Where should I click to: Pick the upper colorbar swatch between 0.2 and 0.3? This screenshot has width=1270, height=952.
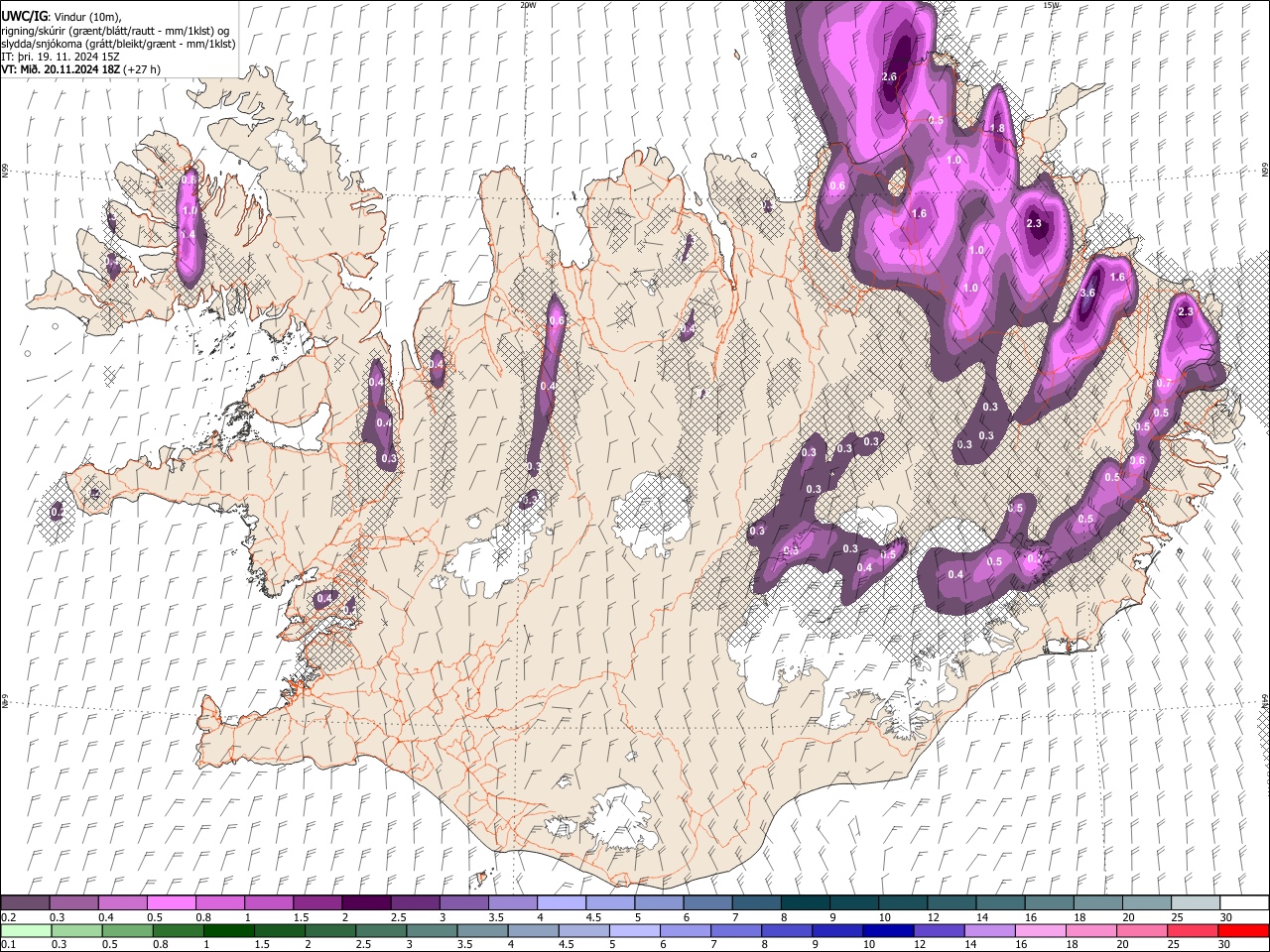pyautogui.click(x=25, y=902)
